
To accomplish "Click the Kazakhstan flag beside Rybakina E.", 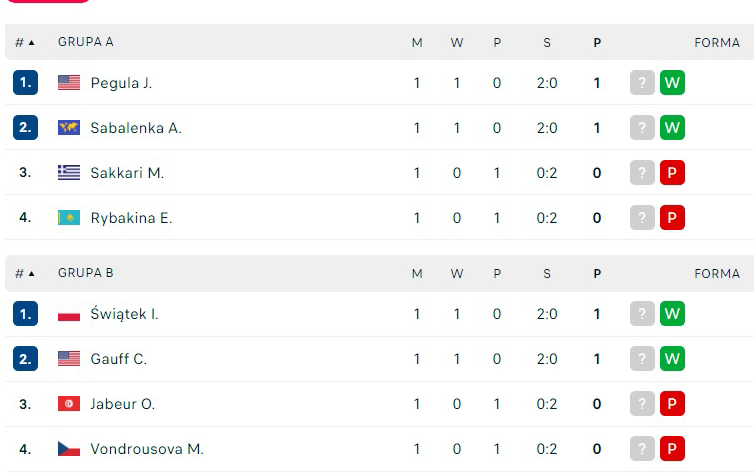I will coord(69,218).
